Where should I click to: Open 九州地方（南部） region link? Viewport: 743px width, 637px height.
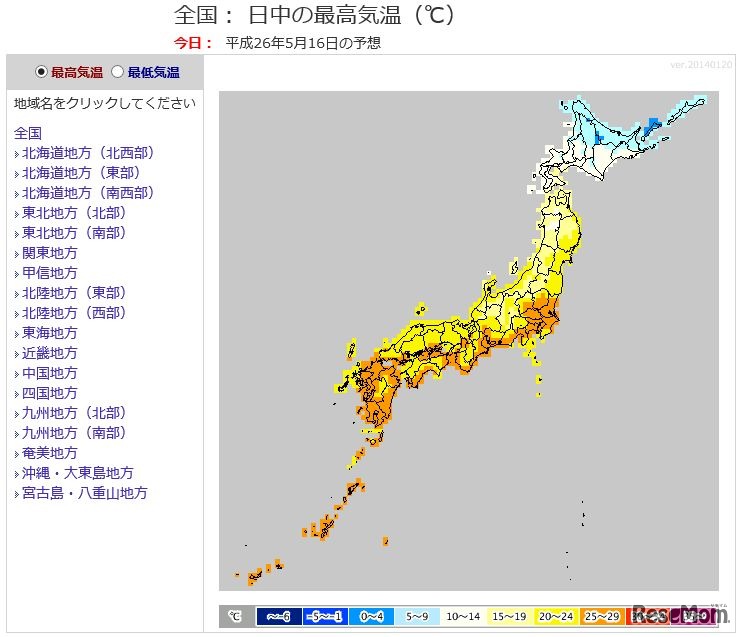[x=74, y=433]
